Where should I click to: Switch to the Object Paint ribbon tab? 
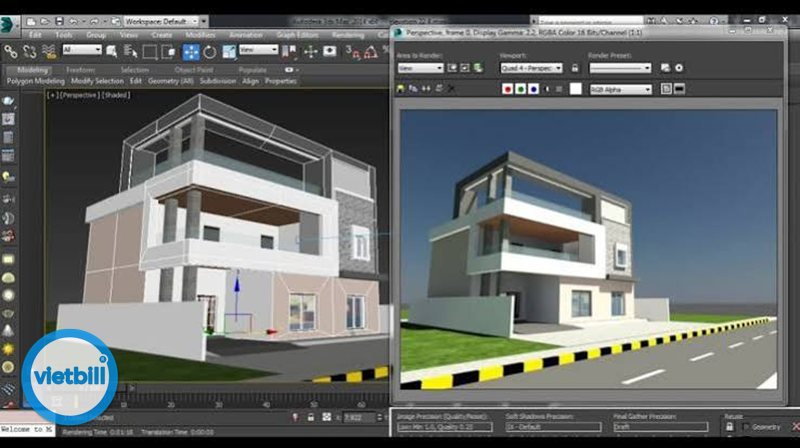coord(193,70)
